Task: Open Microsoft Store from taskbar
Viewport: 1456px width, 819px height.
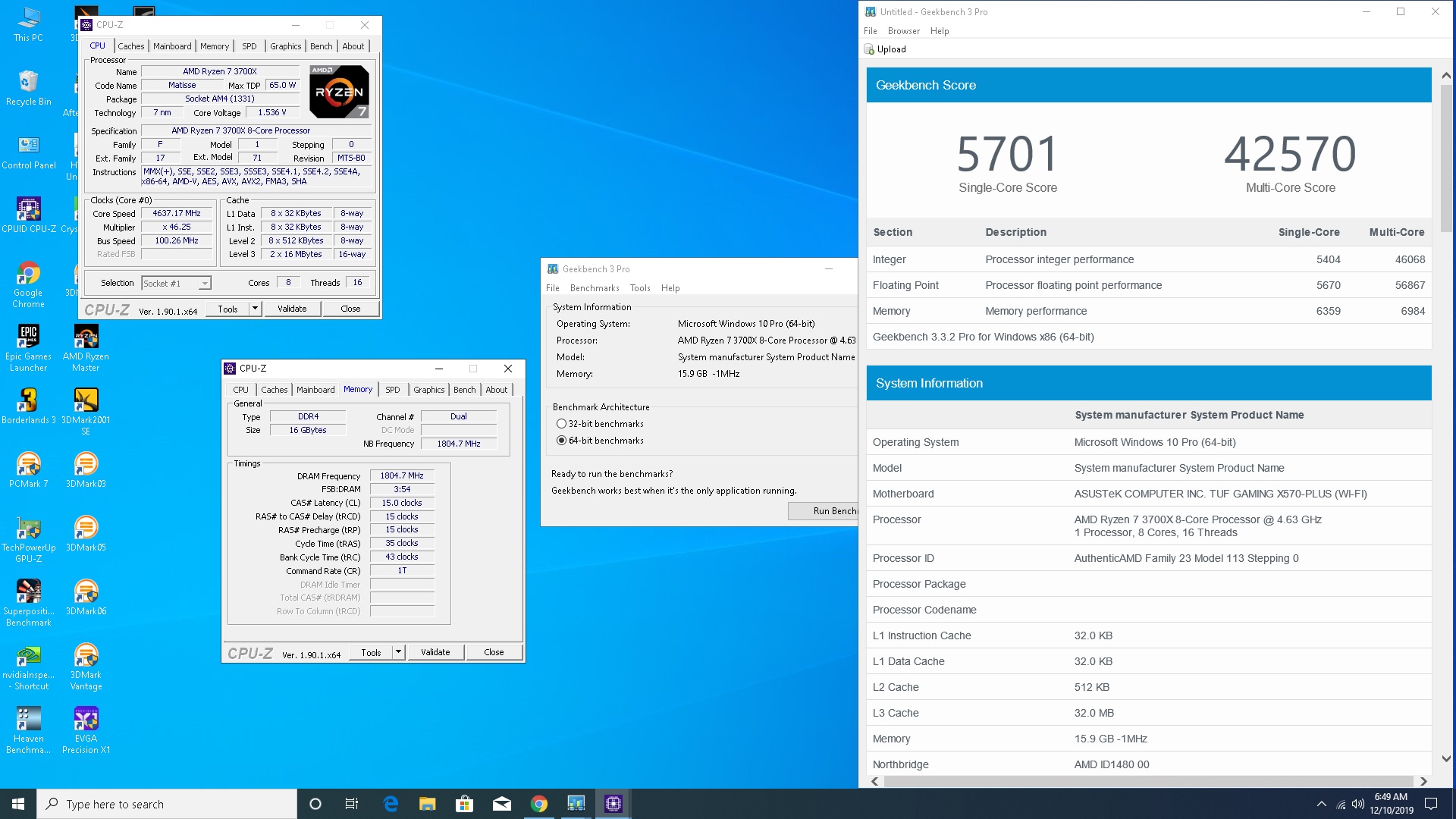Action: [x=464, y=804]
